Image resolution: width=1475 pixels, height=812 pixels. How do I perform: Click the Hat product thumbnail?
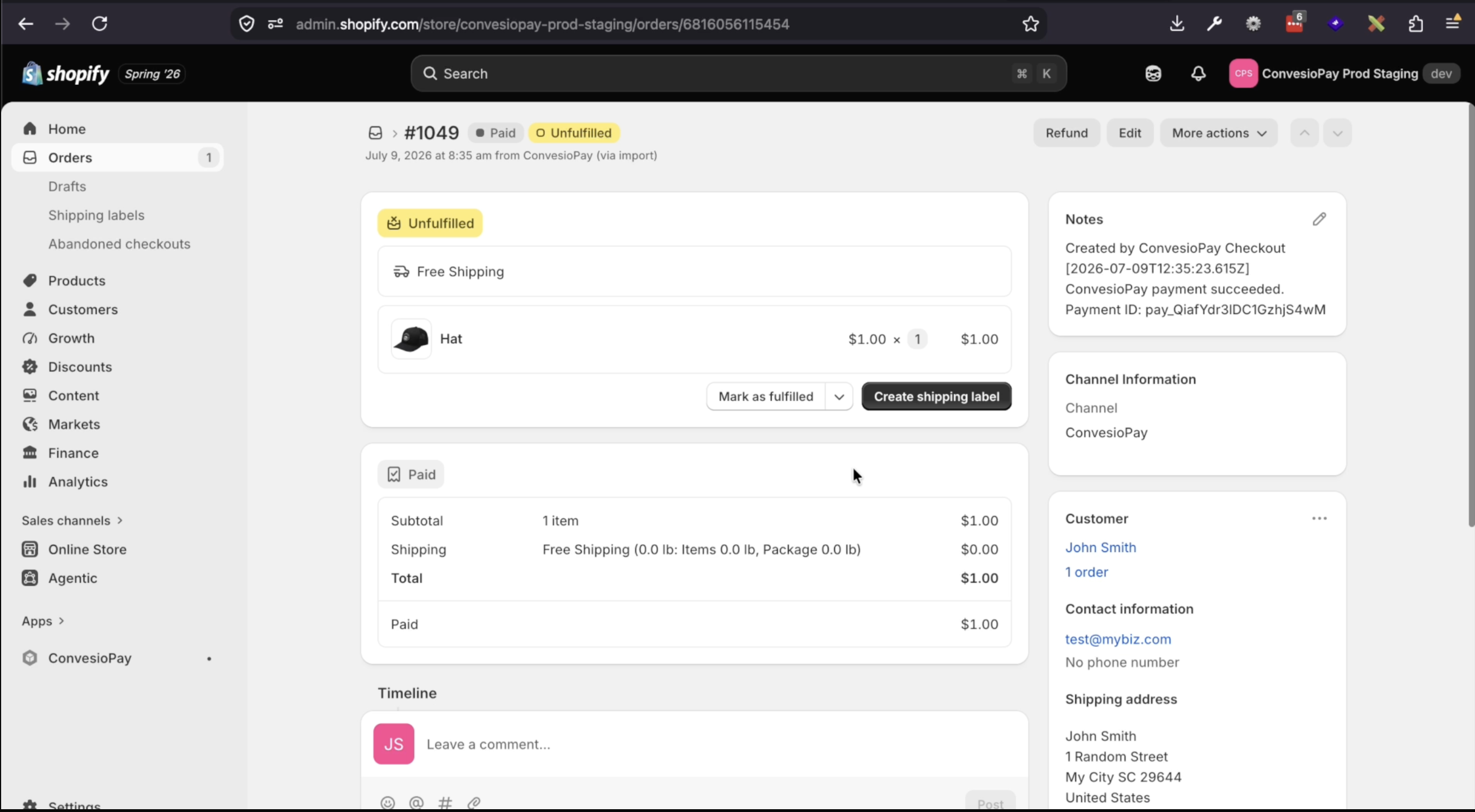tap(411, 339)
